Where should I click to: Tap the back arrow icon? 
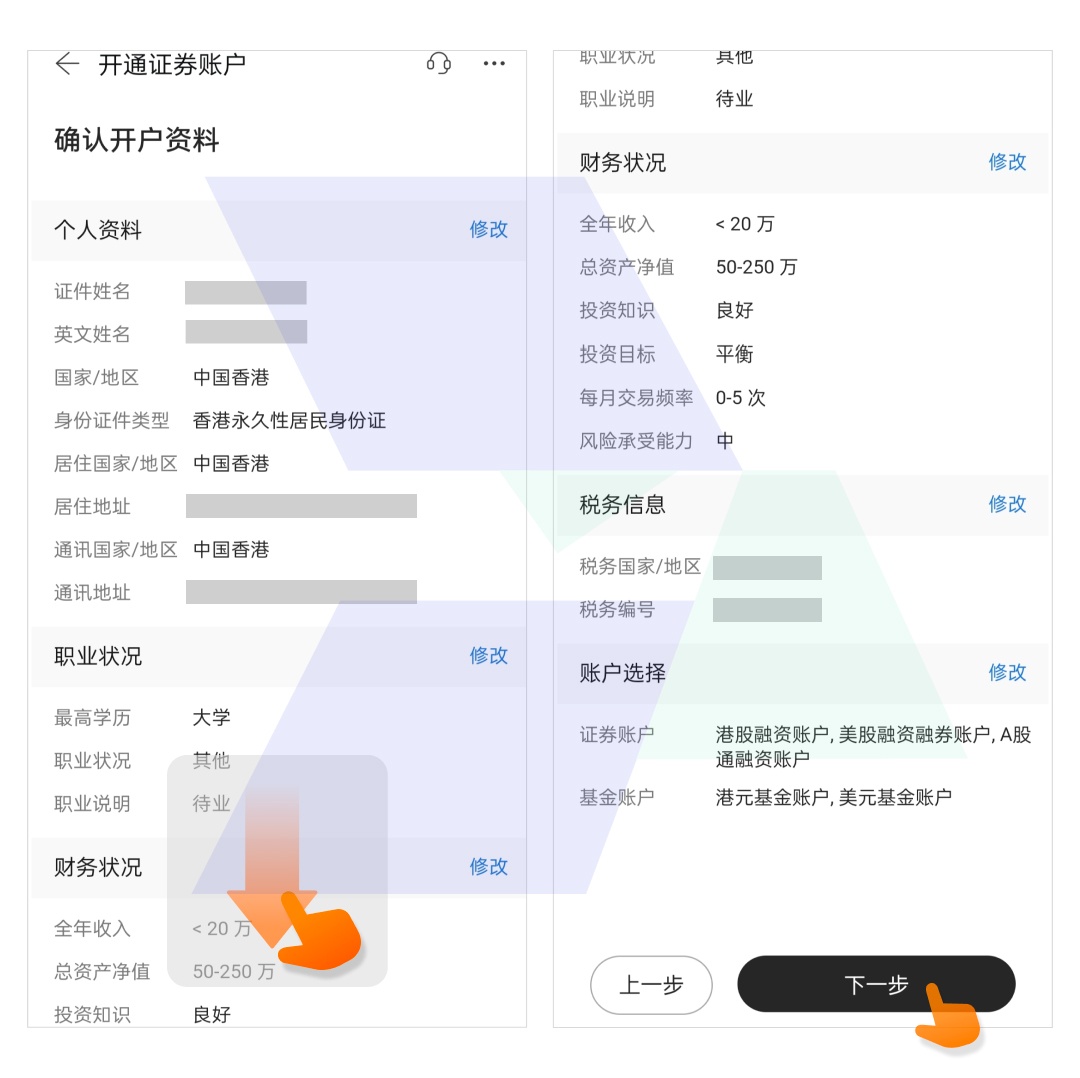(x=68, y=64)
